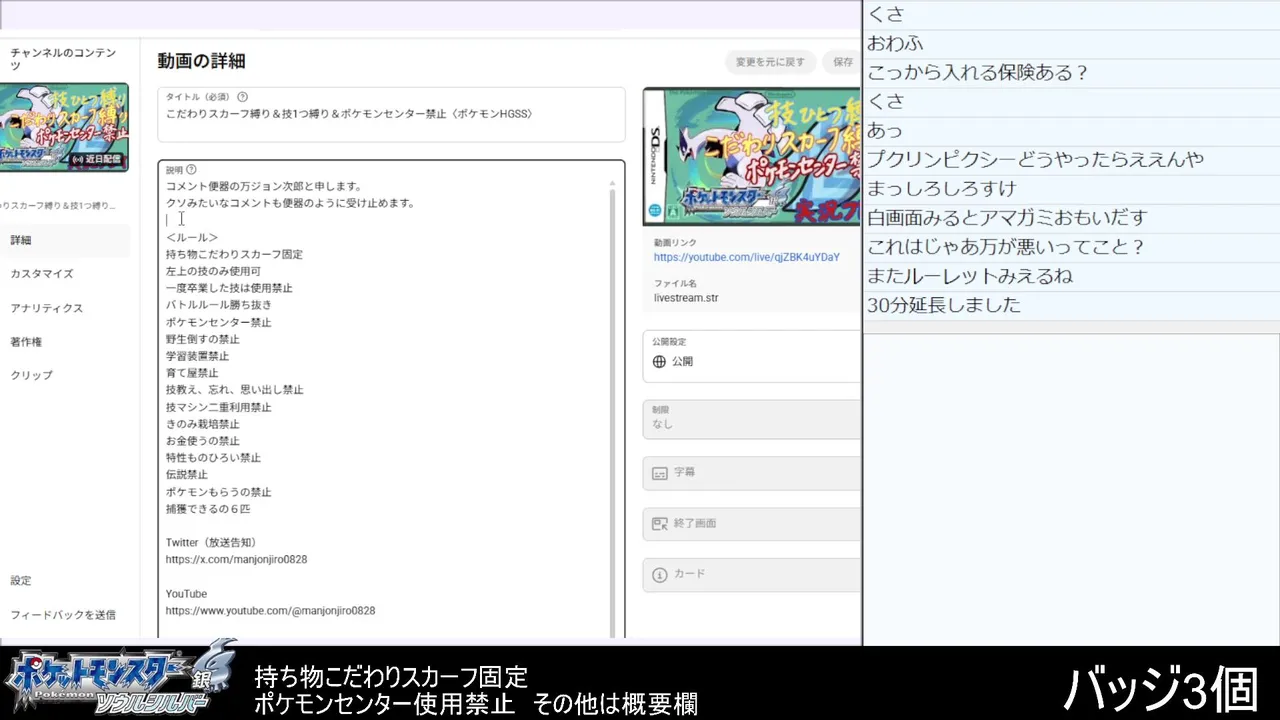Screen dimensions: 1280x720
Task: Click the 変更を元に戻す button
Action: pos(770,62)
